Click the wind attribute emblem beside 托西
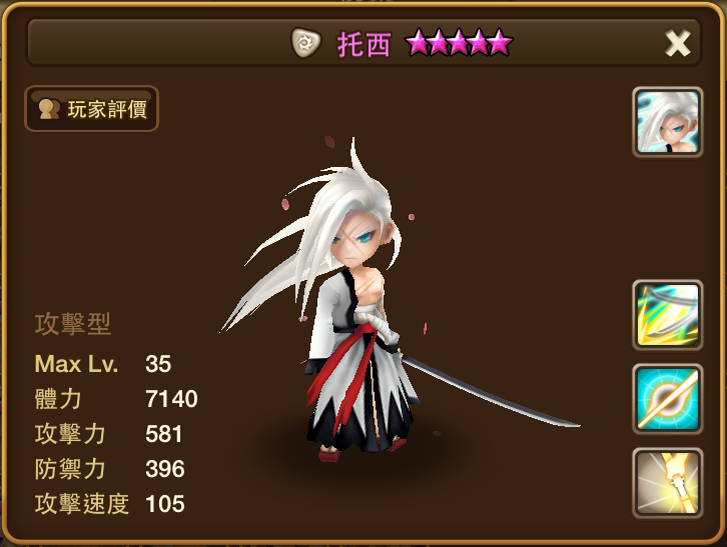 click(x=306, y=43)
